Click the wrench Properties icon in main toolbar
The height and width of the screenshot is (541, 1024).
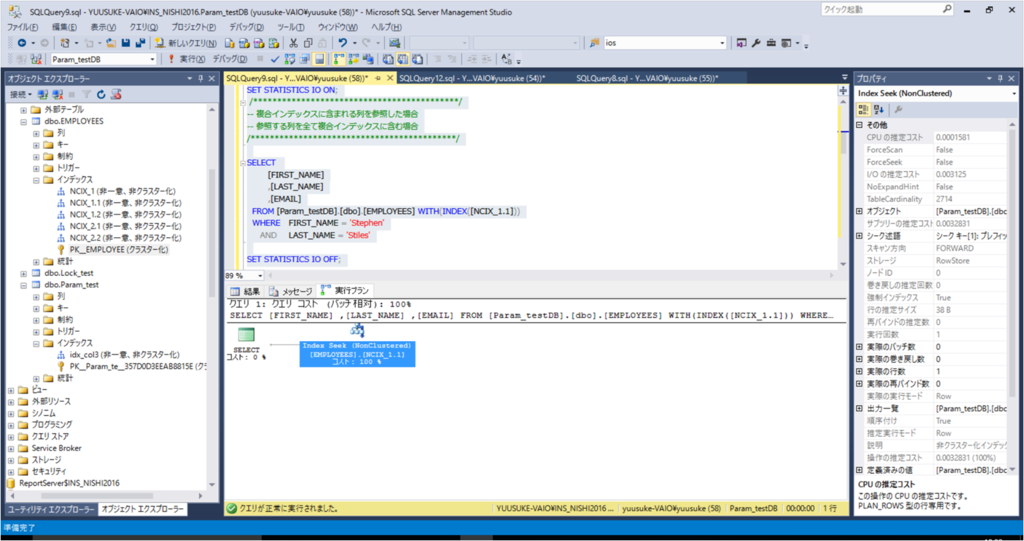pyautogui.click(x=756, y=43)
